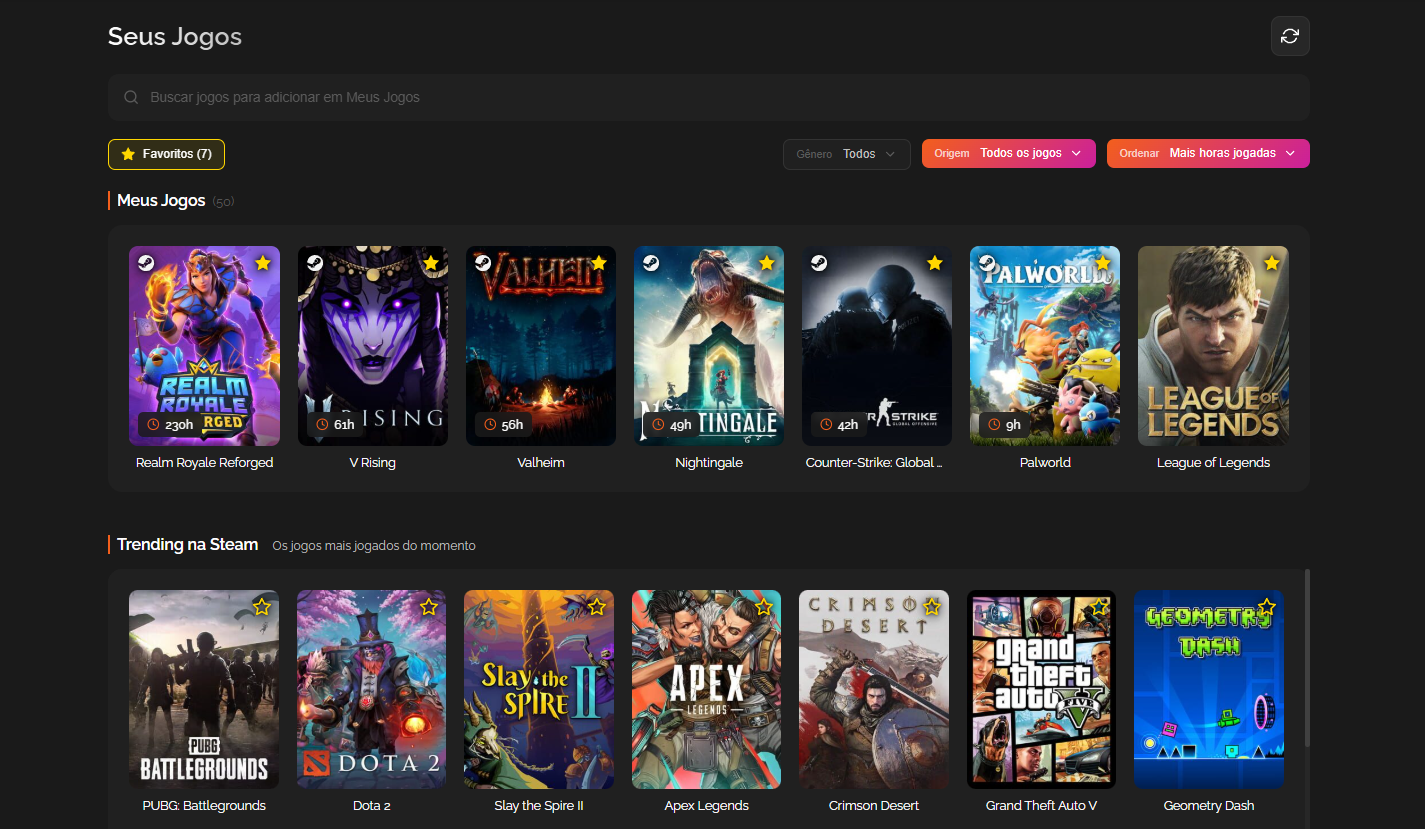Open the Ordenar sorting dropdown
Image resolution: width=1425 pixels, height=829 pixels.
pyautogui.click(x=1208, y=154)
